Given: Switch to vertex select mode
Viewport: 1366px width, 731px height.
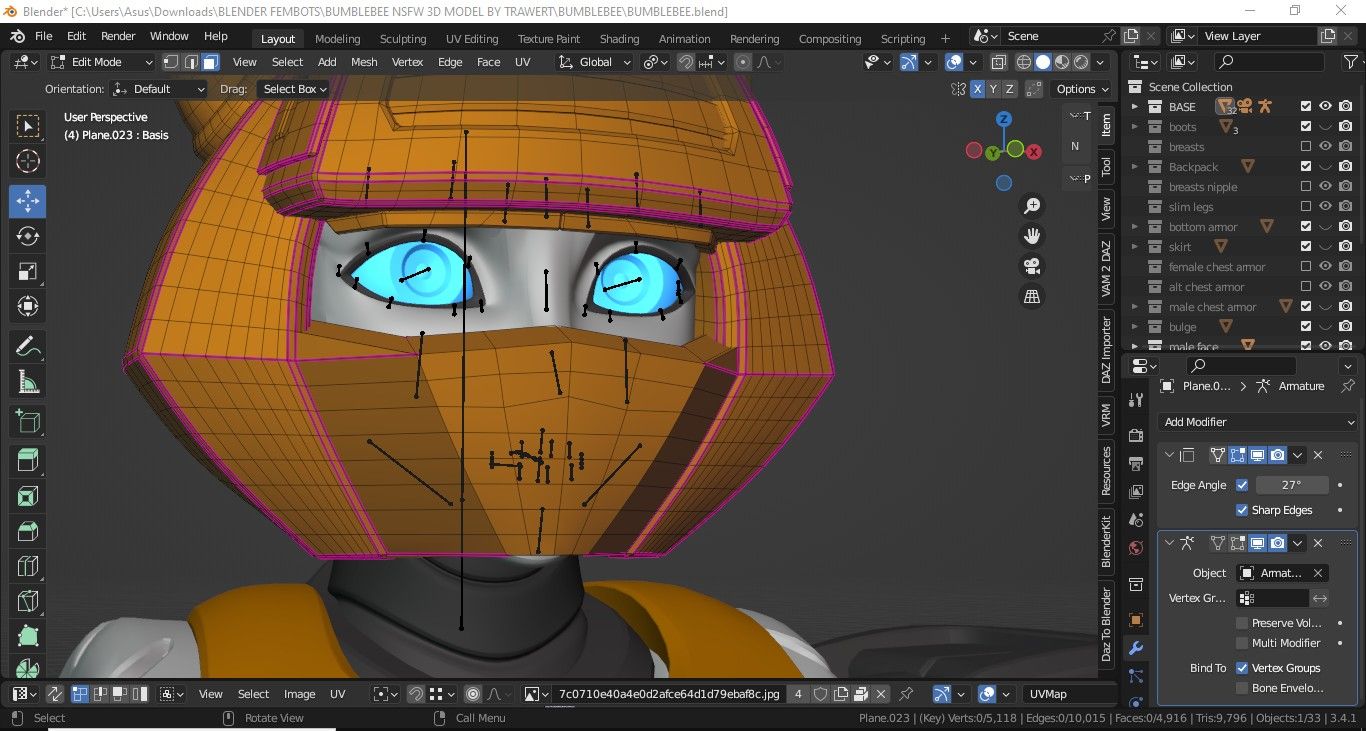Looking at the screenshot, I should tap(171, 62).
